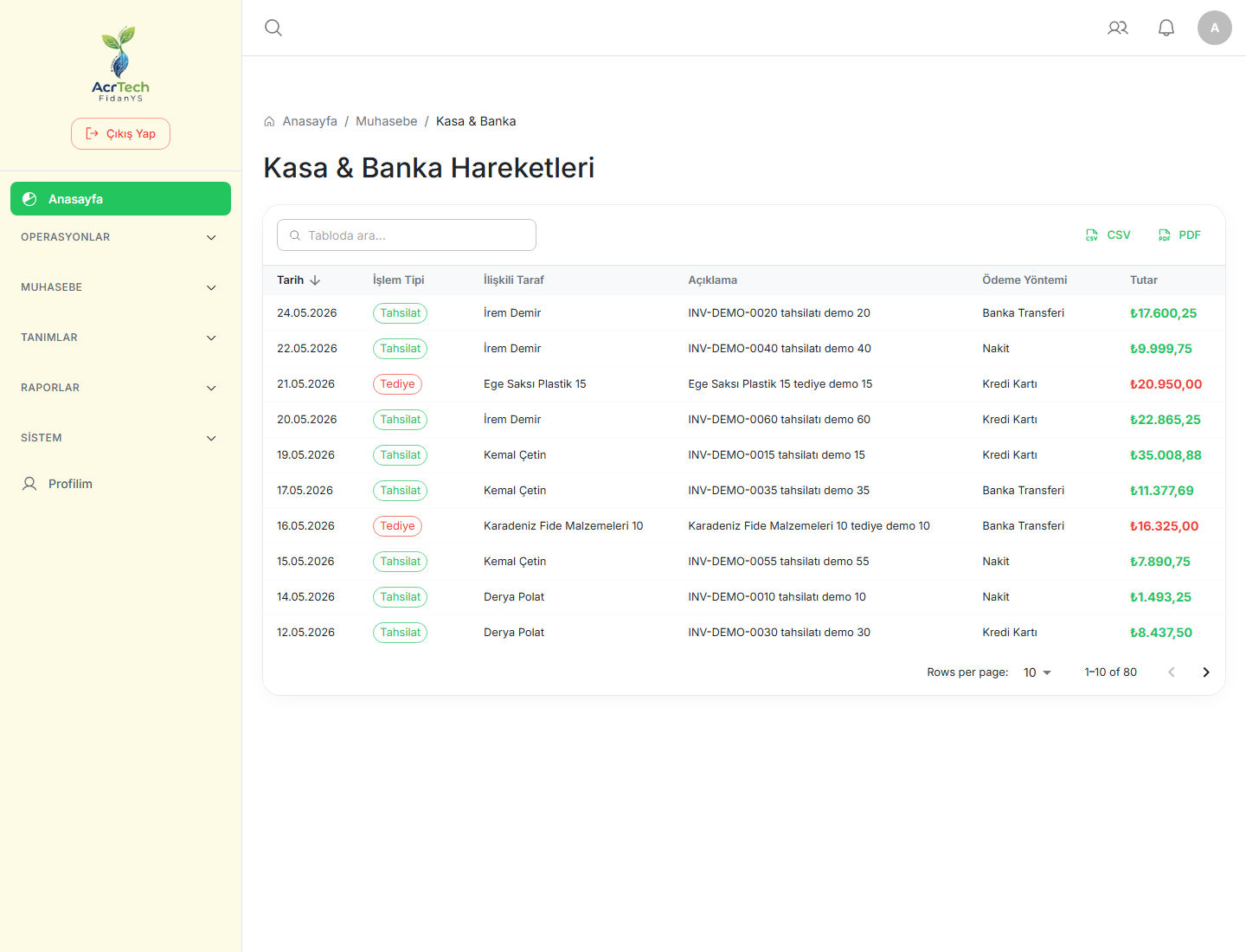
Task: Select Anasayfa in the sidebar
Action: (x=120, y=199)
